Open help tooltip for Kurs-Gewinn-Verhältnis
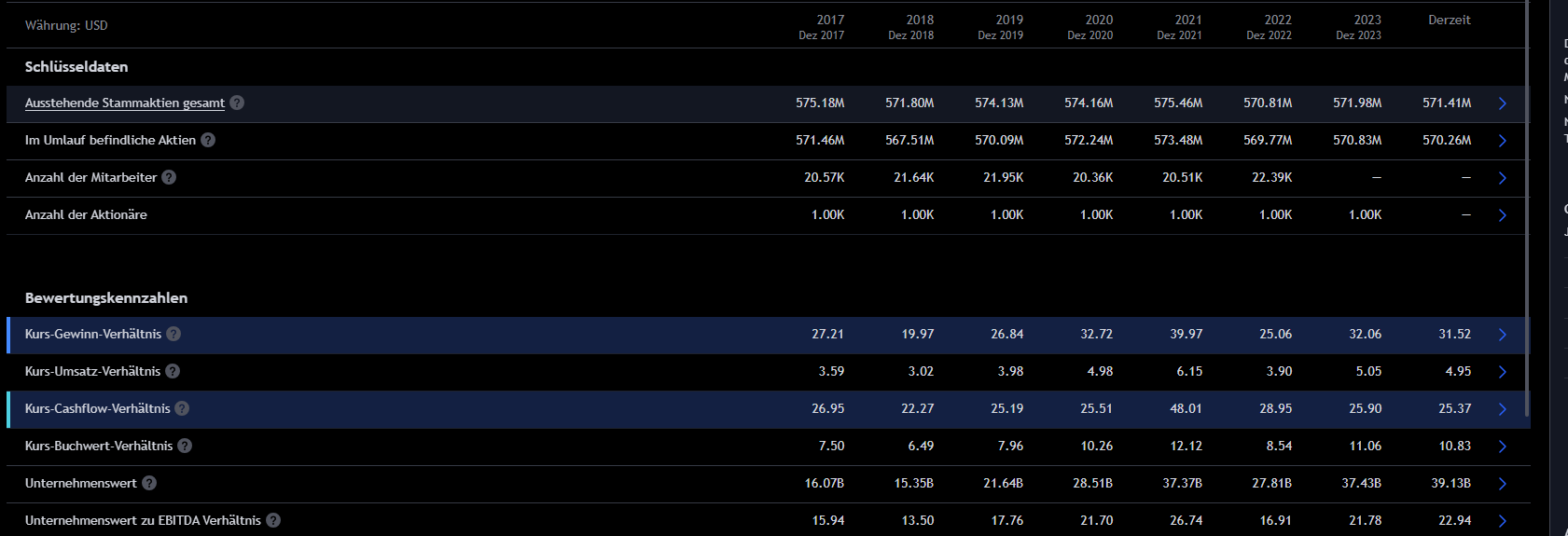 [x=173, y=334]
